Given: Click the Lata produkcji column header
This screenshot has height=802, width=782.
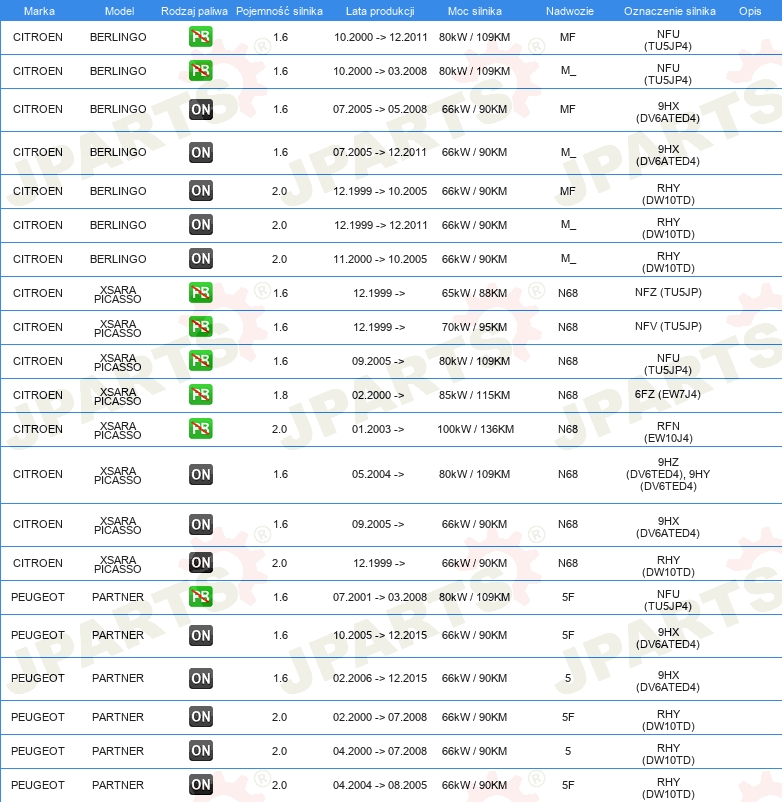Looking at the screenshot, I should [380, 11].
